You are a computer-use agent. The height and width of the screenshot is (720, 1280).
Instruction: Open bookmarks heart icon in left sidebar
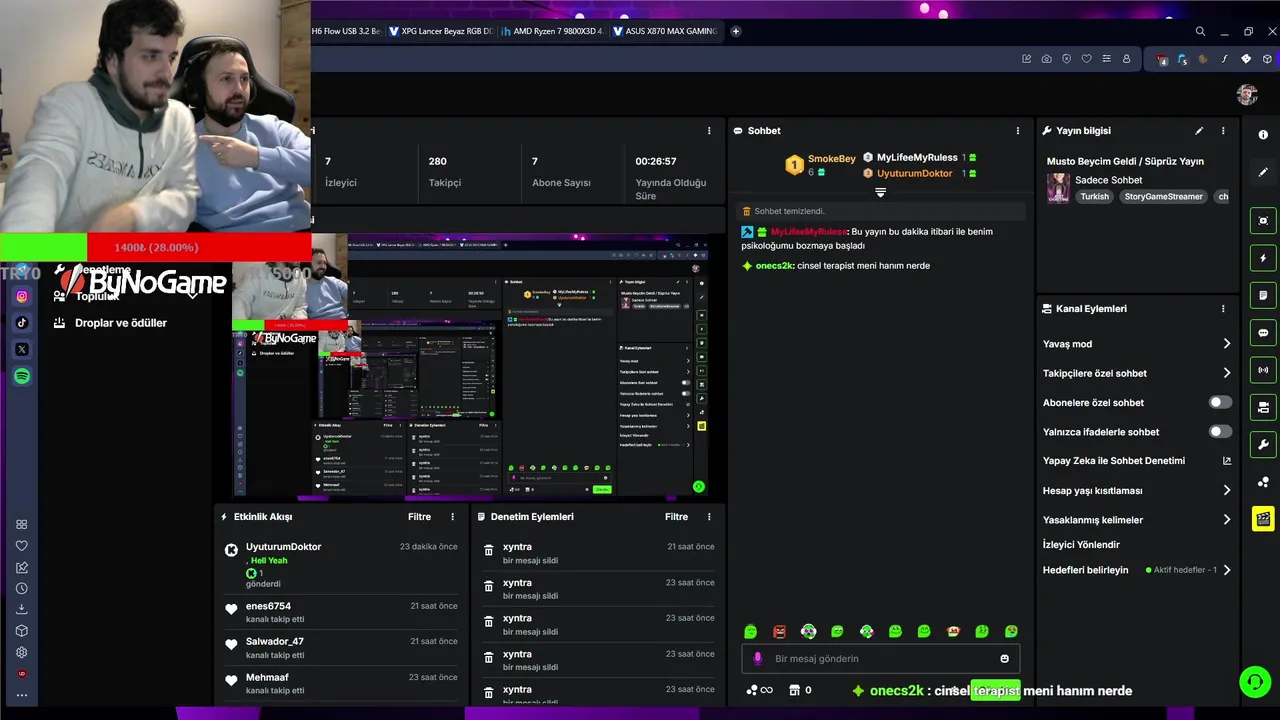click(x=22, y=546)
